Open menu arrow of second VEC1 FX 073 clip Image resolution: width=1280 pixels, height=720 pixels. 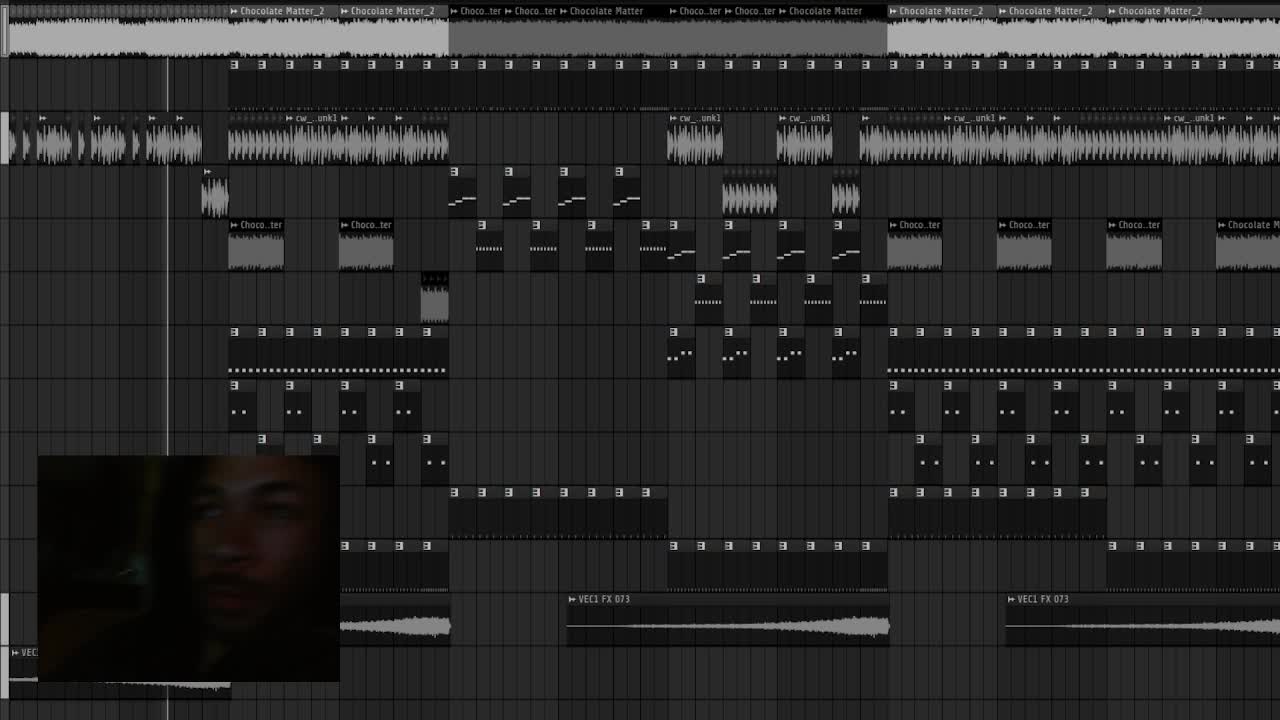pos(1011,599)
